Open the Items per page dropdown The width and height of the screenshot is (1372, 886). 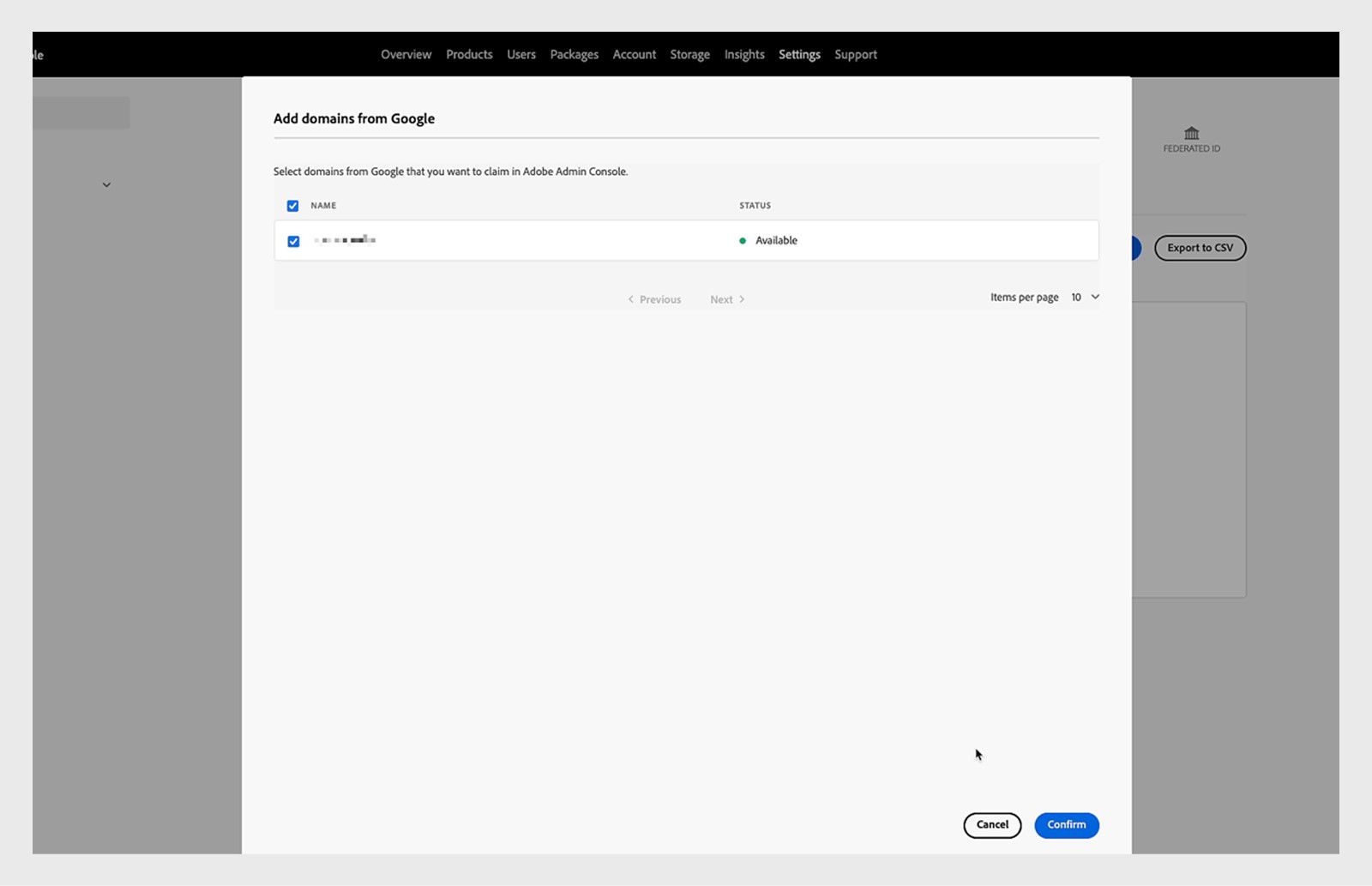point(1085,298)
